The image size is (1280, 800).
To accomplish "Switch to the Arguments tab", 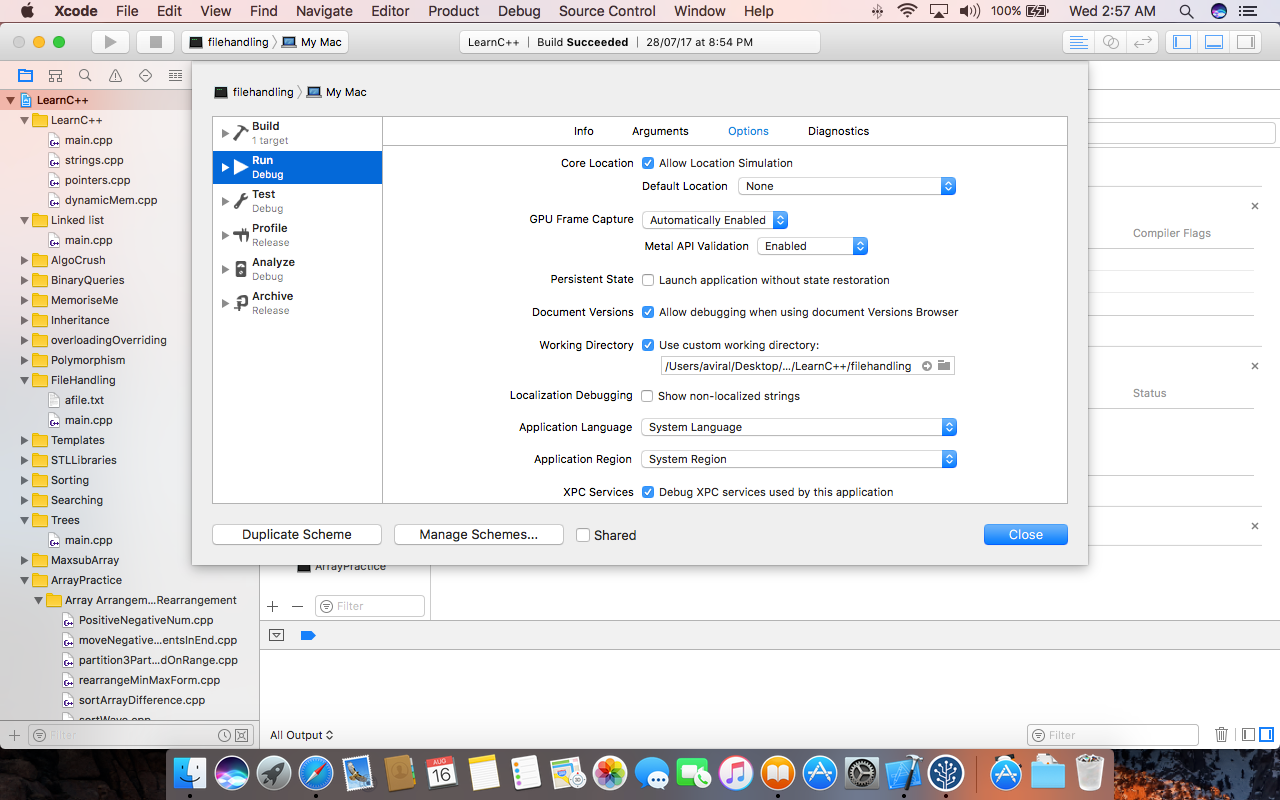I will pos(660,131).
